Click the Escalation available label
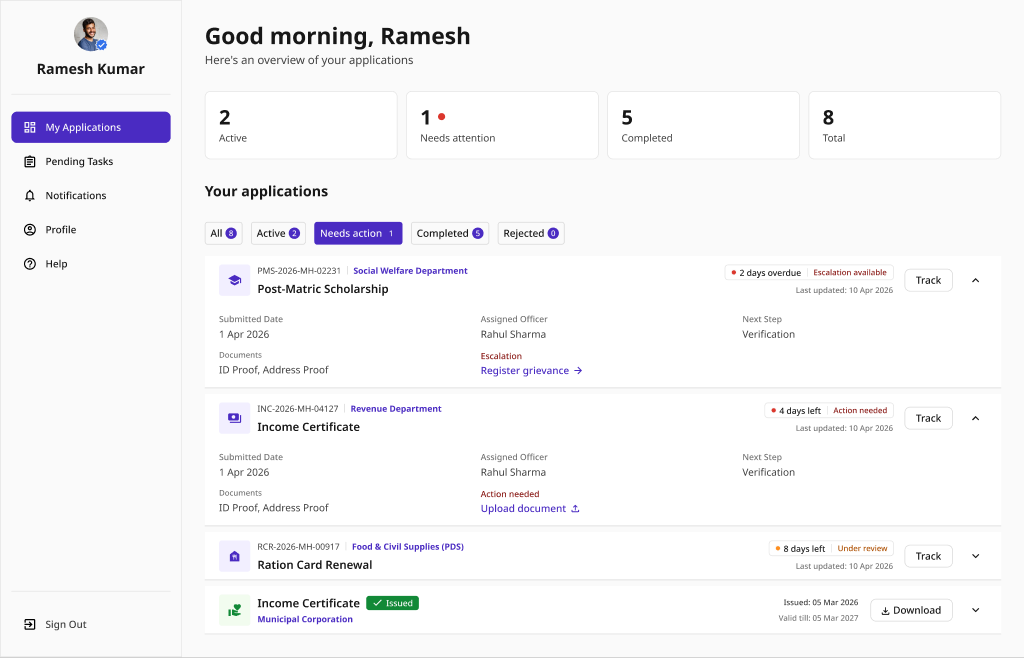 850,273
